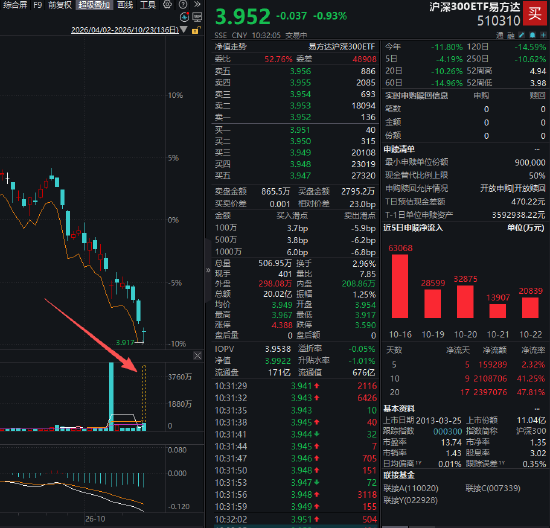Open linked fund 联接C(007339)
Viewport: 550px width, 528px height.
coord(493,488)
